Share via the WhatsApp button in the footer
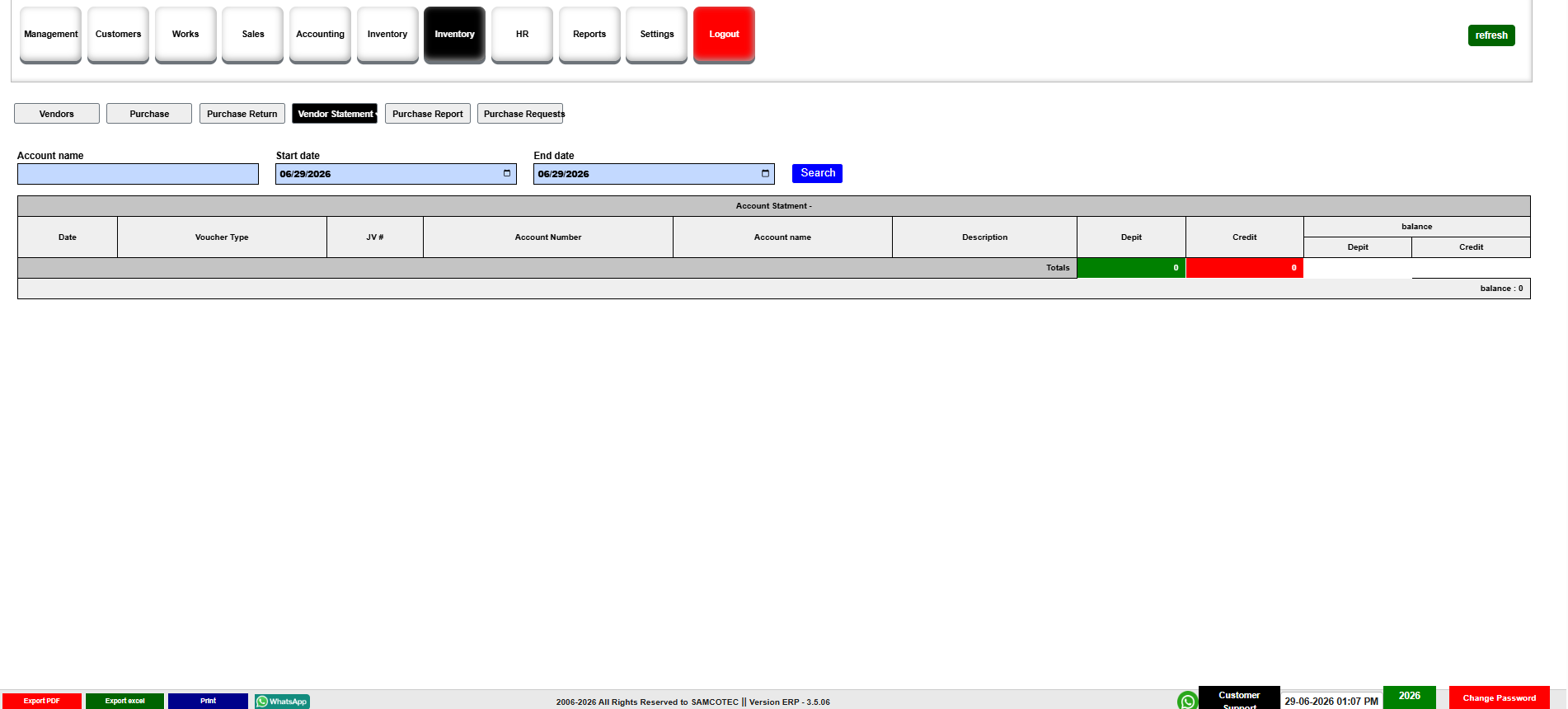Image resolution: width=1568 pixels, height=709 pixels. pyautogui.click(x=282, y=701)
